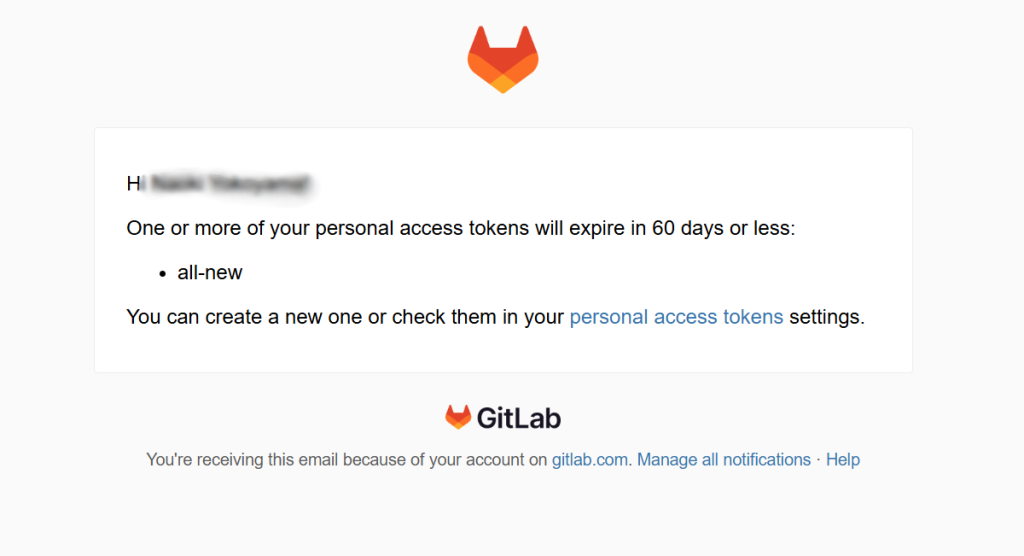Select the all-new token list item
The image size is (1024, 556).
tap(210, 272)
